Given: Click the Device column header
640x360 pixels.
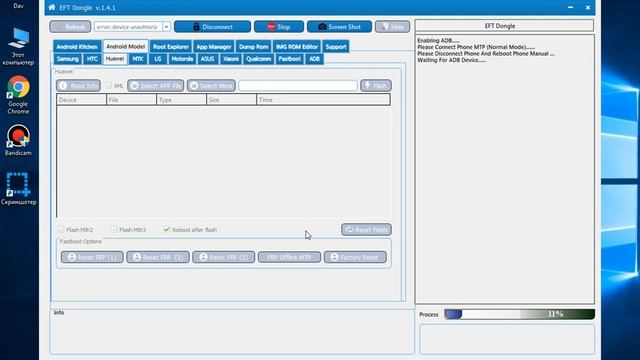Looking at the screenshot, I should [82, 100].
